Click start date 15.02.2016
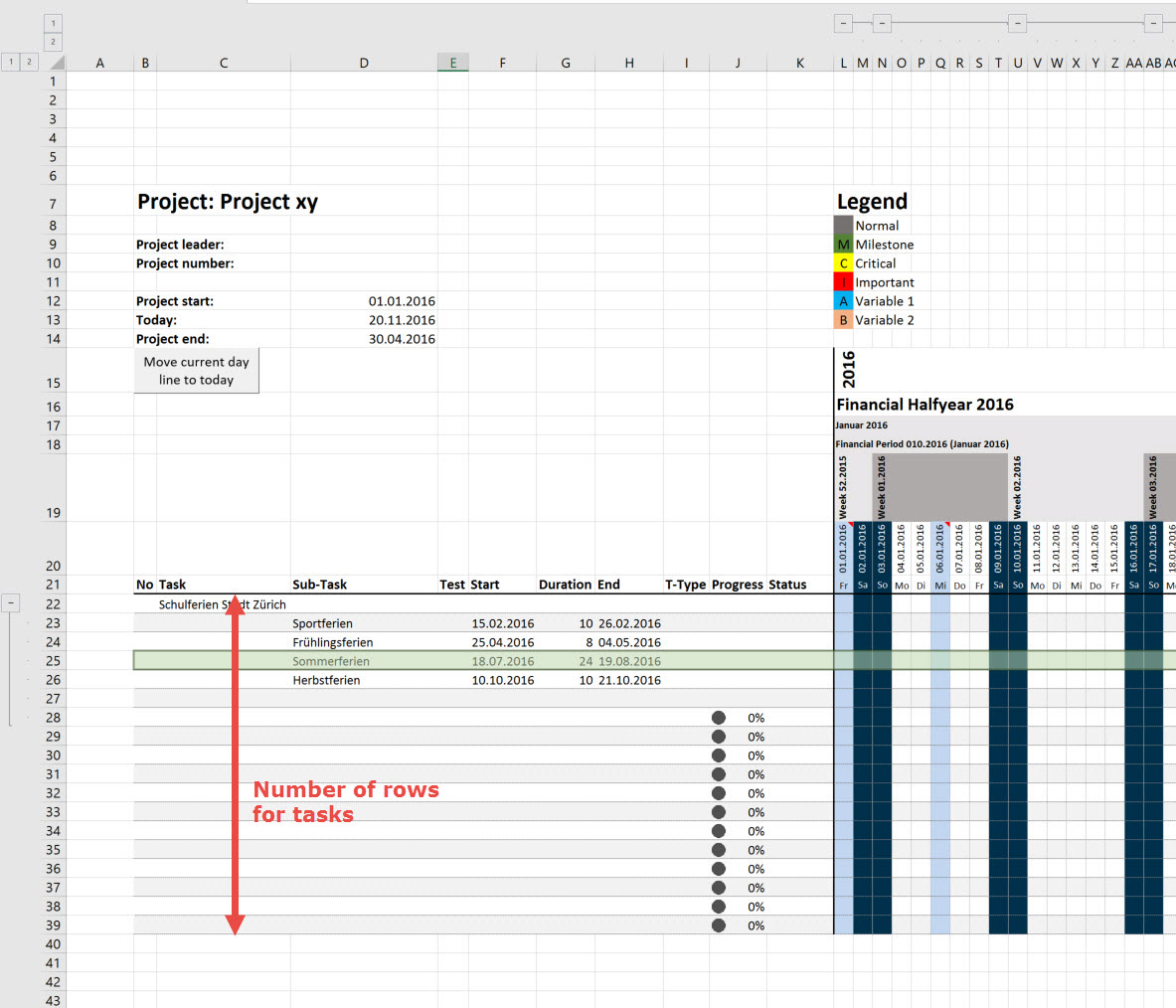Viewport: 1176px width, 1008px height. (x=502, y=623)
